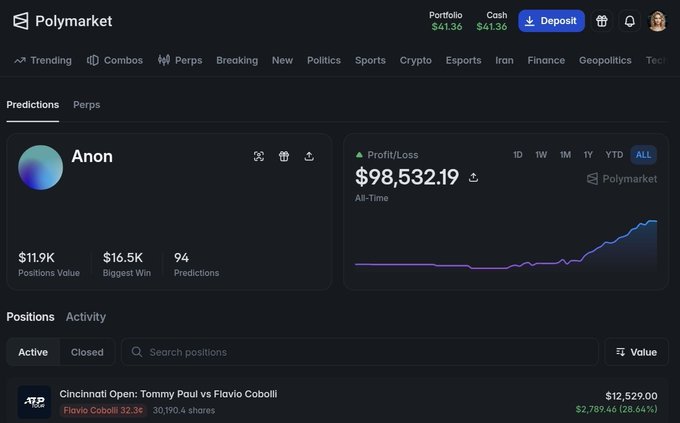This screenshot has width=680, height=423.
Task: View Cash balance $41.36
Action: click(492, 21)
